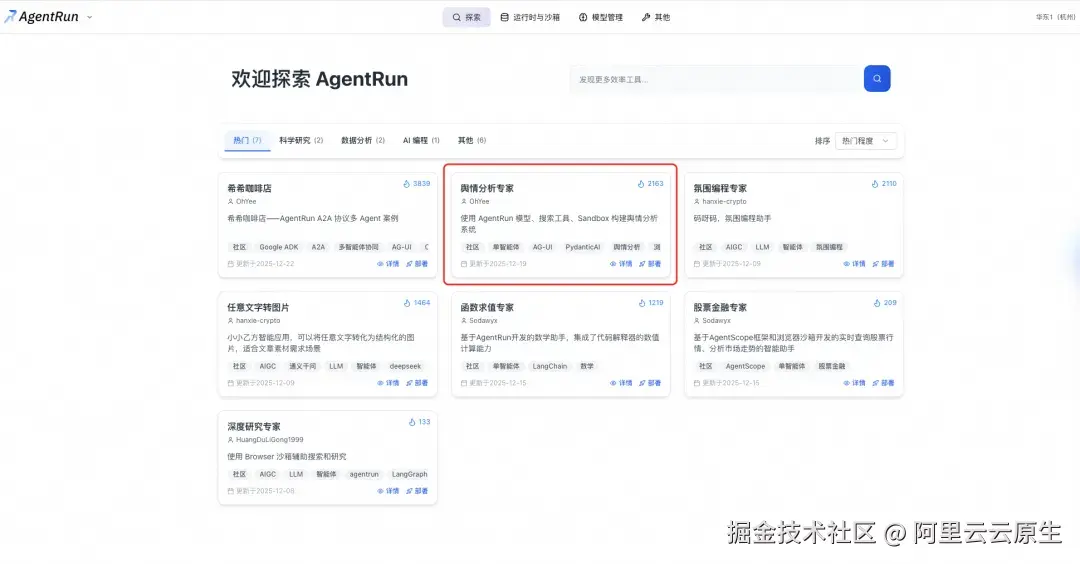Click author OhYee on the 希希咖啡店 card

pos(242,202)
